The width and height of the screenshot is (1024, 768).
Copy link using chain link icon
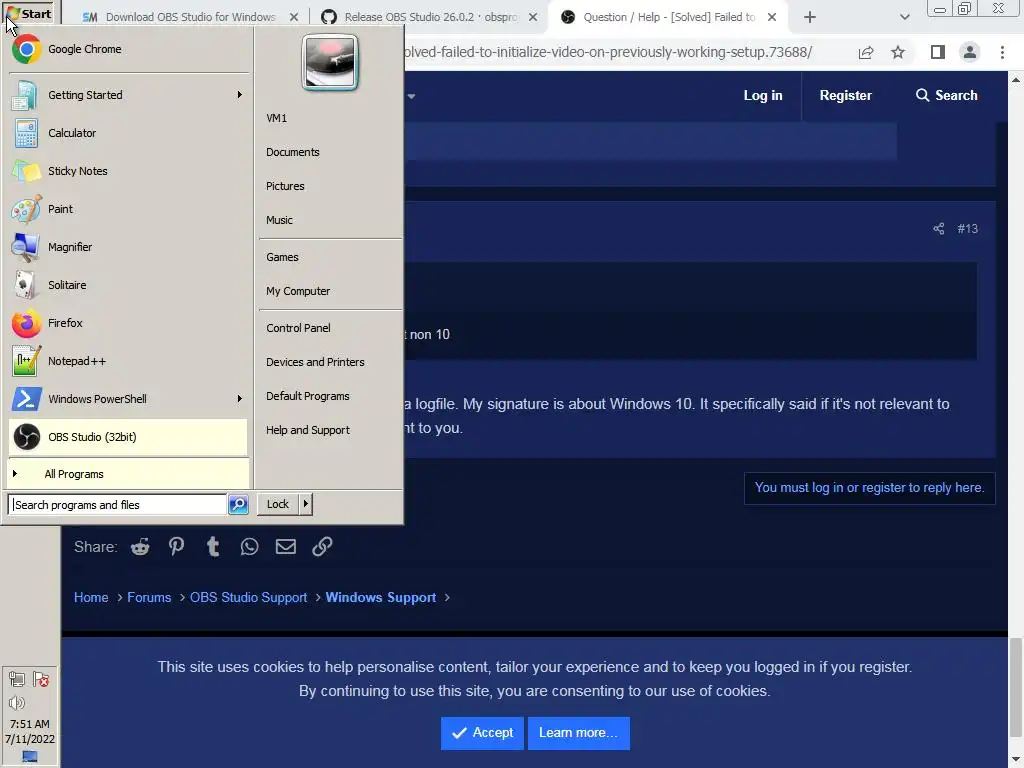coord(322,547)
